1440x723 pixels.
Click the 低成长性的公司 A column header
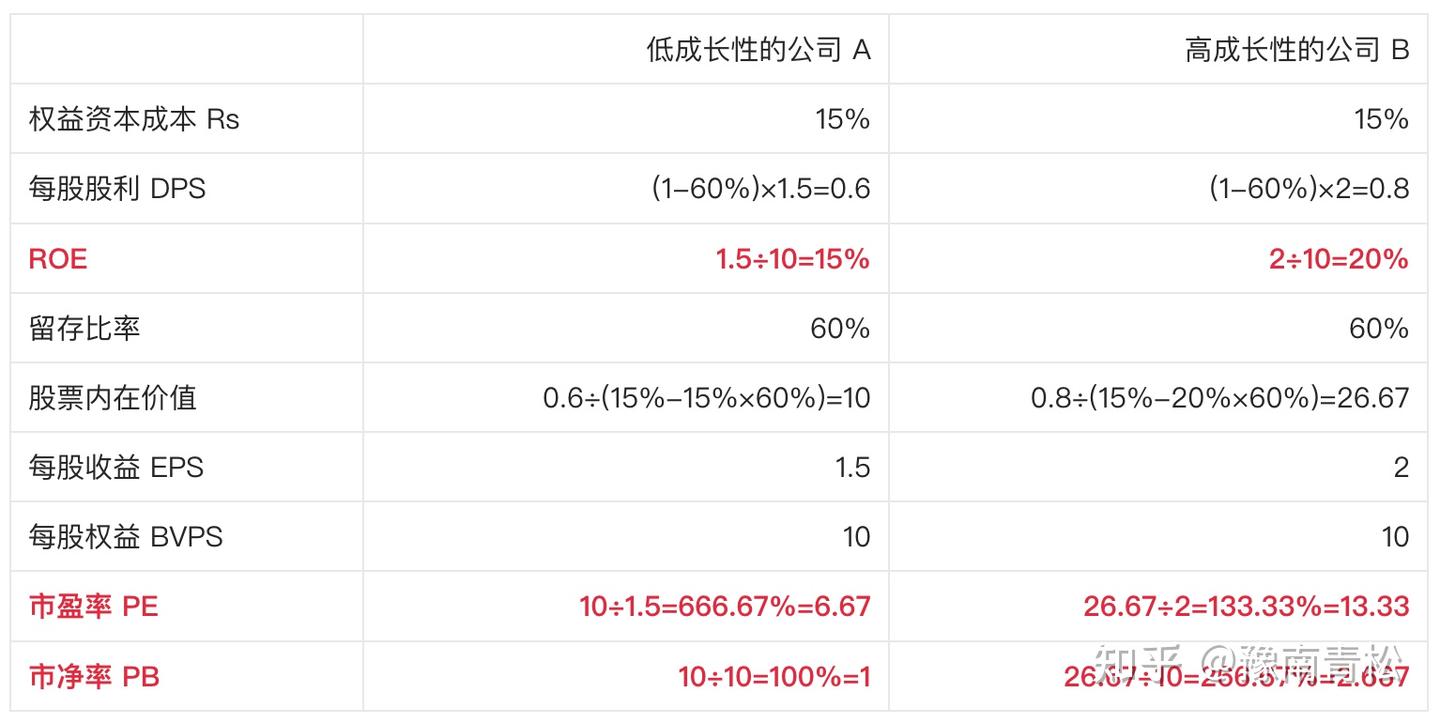758,50
